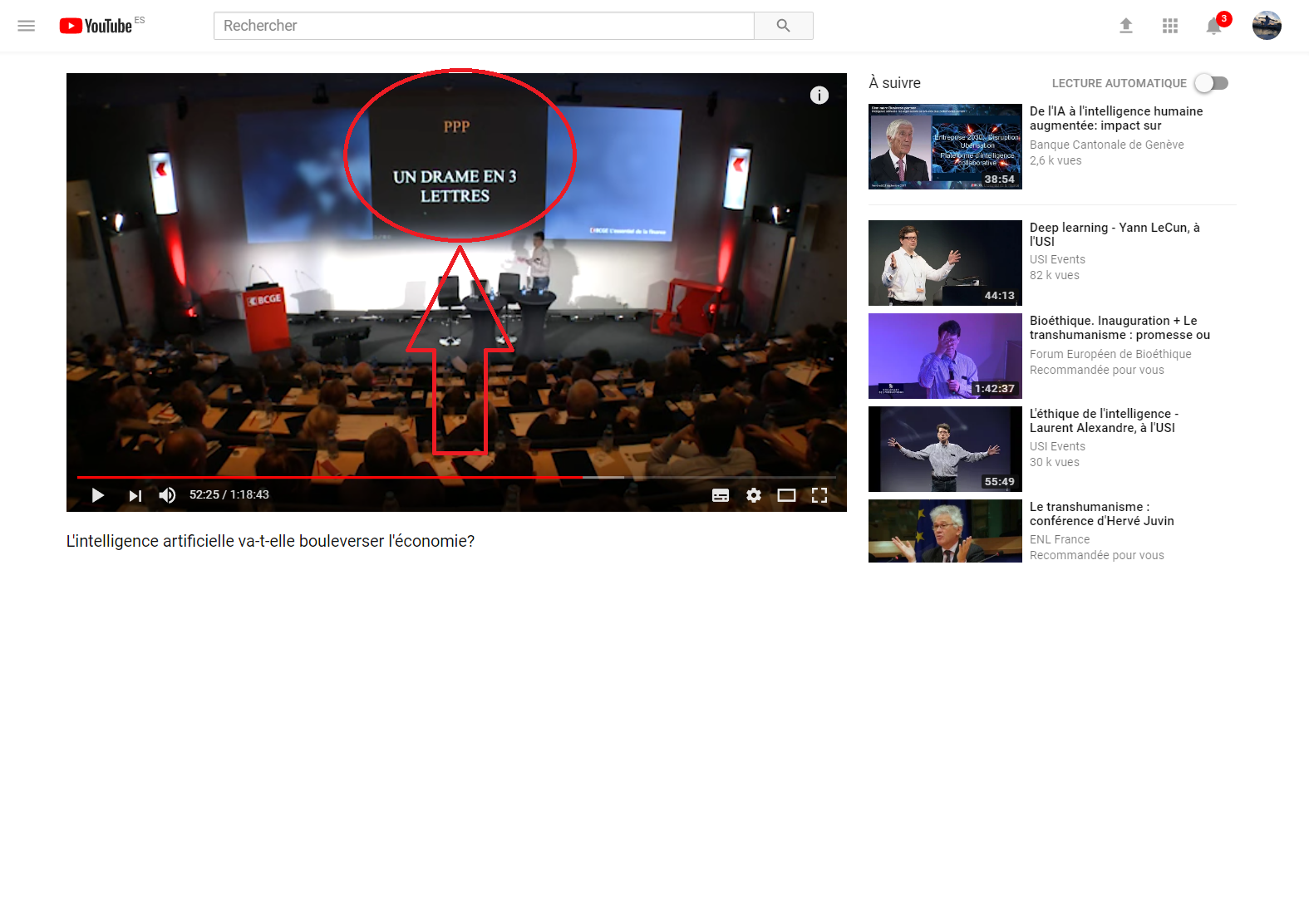This screenshot has height=924, width=1309.
Task: Open Banque Cantonale de Genève channel
Action: click(x=1106, y=145)
